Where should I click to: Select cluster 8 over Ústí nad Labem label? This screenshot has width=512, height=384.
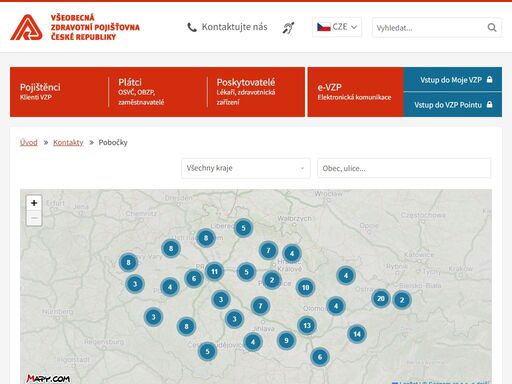[x=206, y=238]
